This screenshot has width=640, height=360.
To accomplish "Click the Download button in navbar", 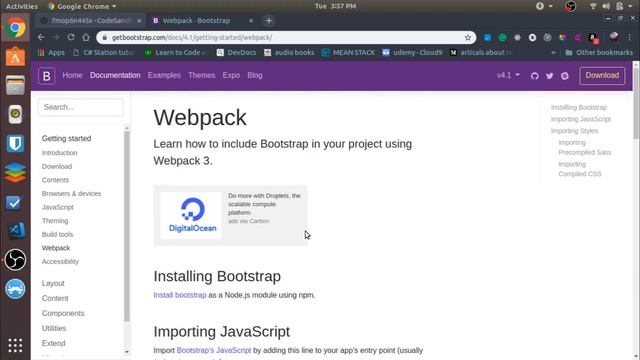I will [602, 76].
